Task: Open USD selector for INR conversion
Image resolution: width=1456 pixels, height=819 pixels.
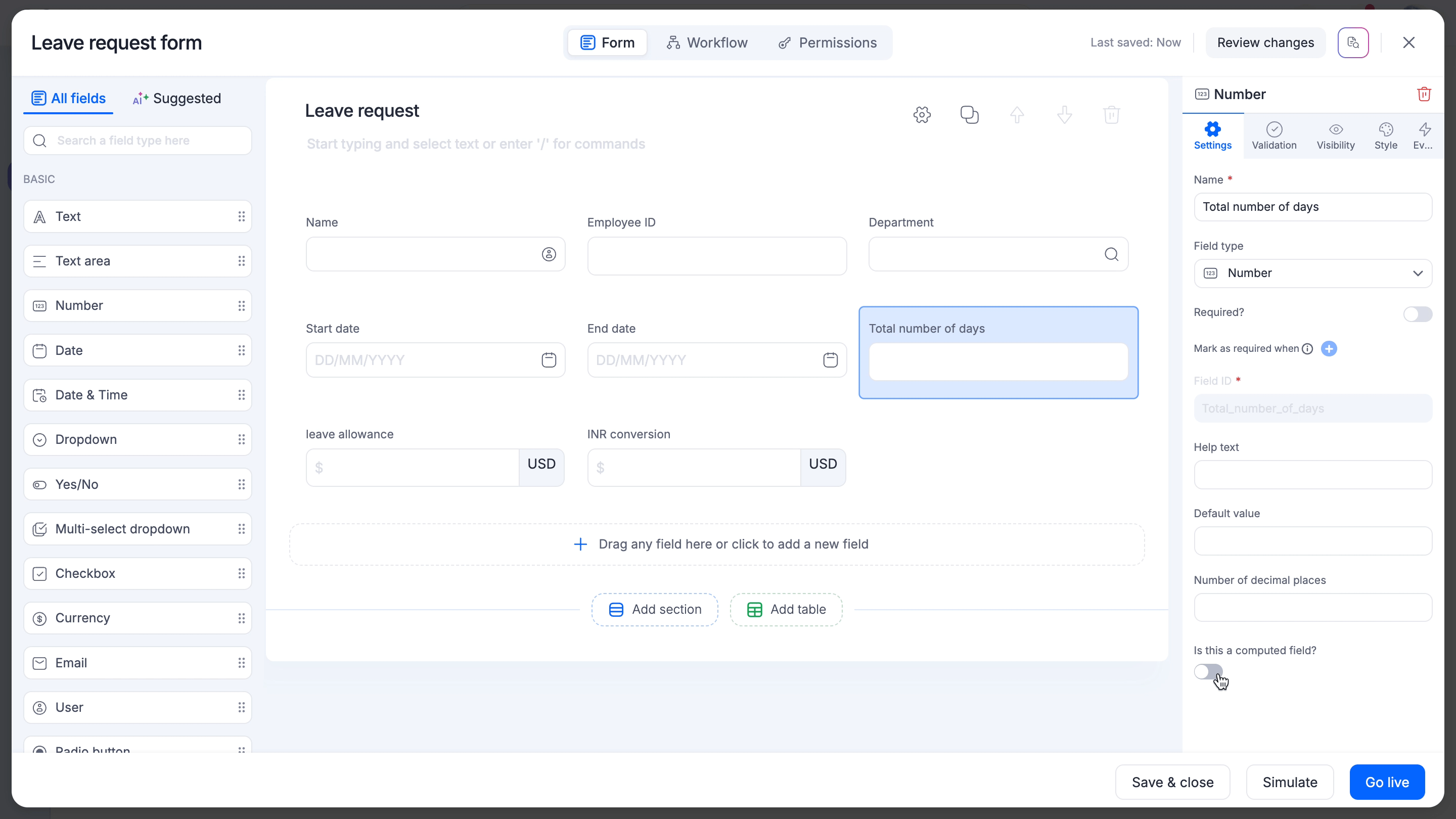Action: point(823,465)
